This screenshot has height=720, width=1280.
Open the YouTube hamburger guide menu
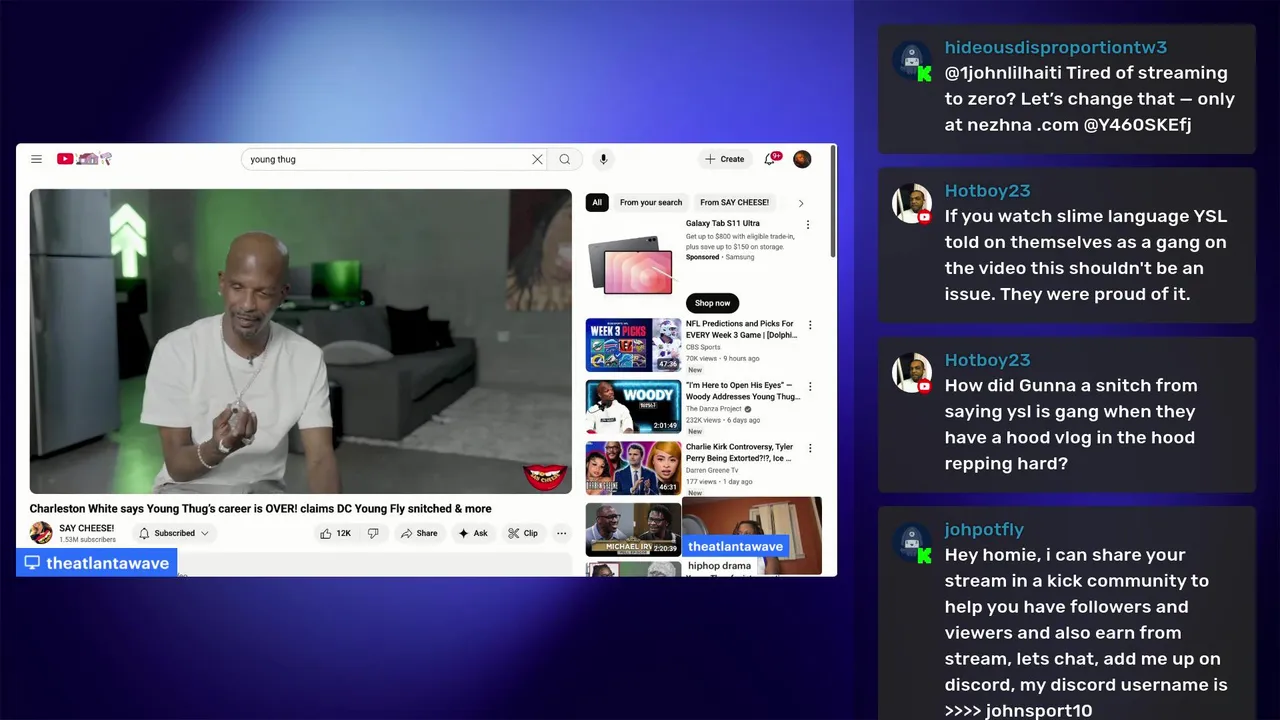pos(36,159)
